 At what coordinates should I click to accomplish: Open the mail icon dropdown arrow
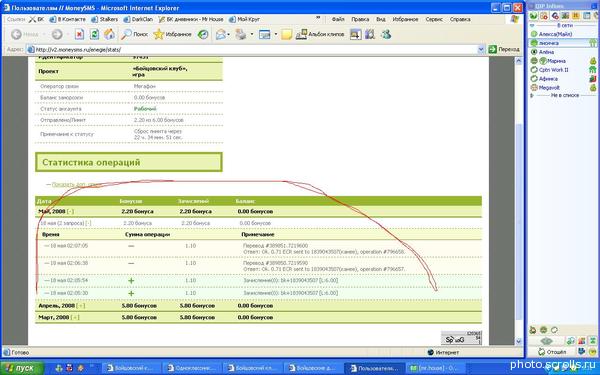[x=228, y=34]
